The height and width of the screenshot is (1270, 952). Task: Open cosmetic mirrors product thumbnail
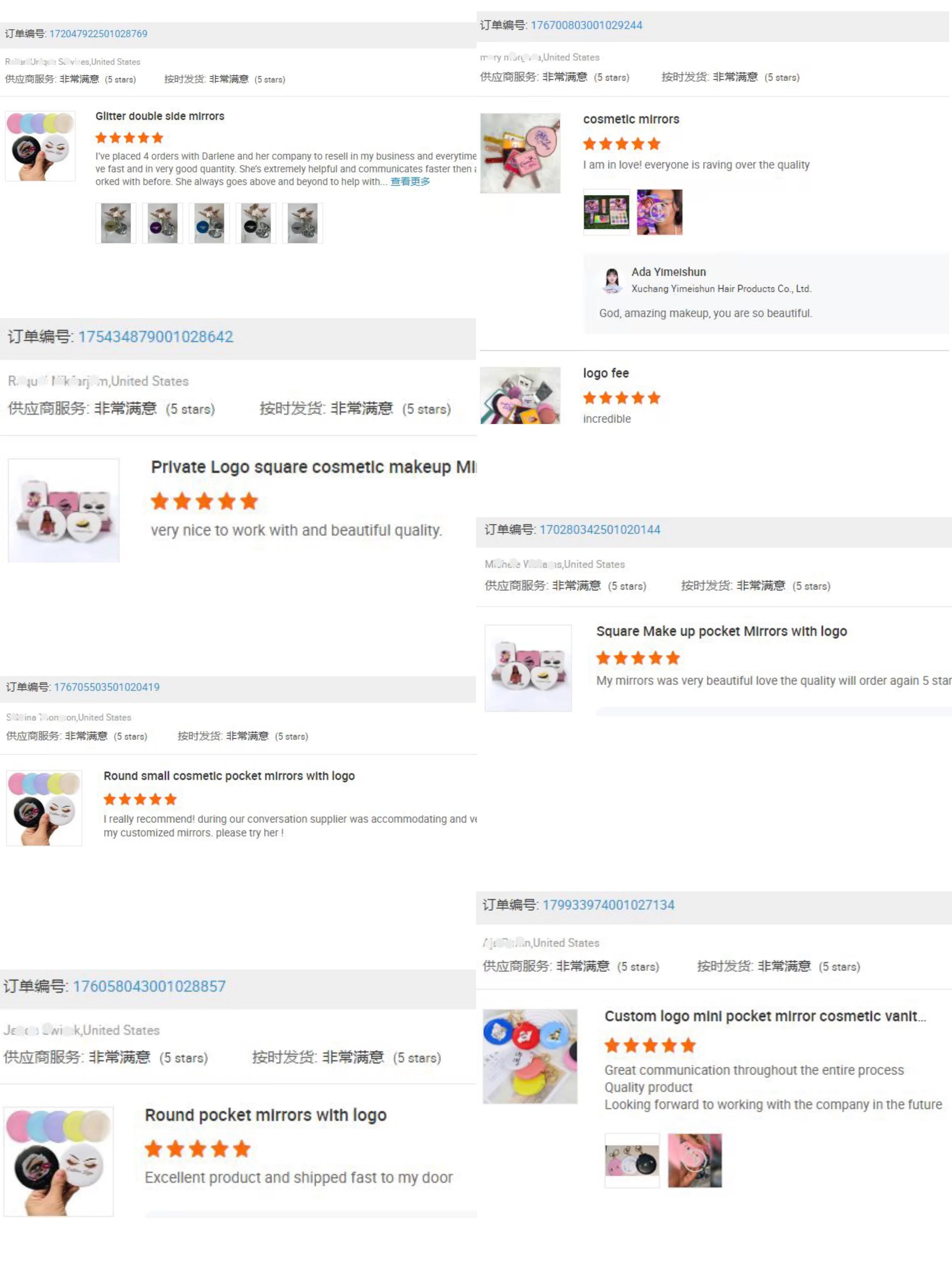tap(520, 153)
